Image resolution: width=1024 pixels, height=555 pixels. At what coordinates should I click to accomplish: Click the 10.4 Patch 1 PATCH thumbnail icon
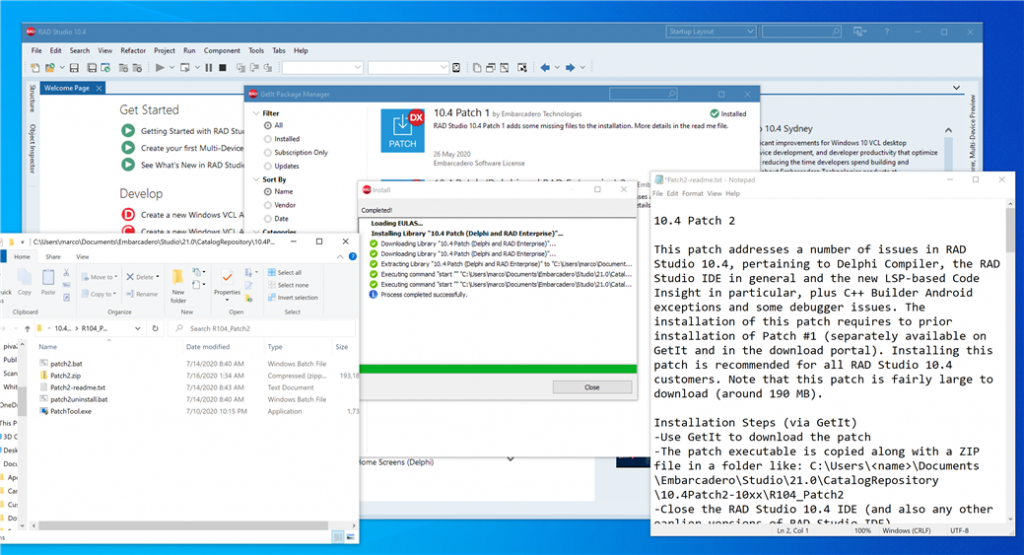[x=402, y=131]
